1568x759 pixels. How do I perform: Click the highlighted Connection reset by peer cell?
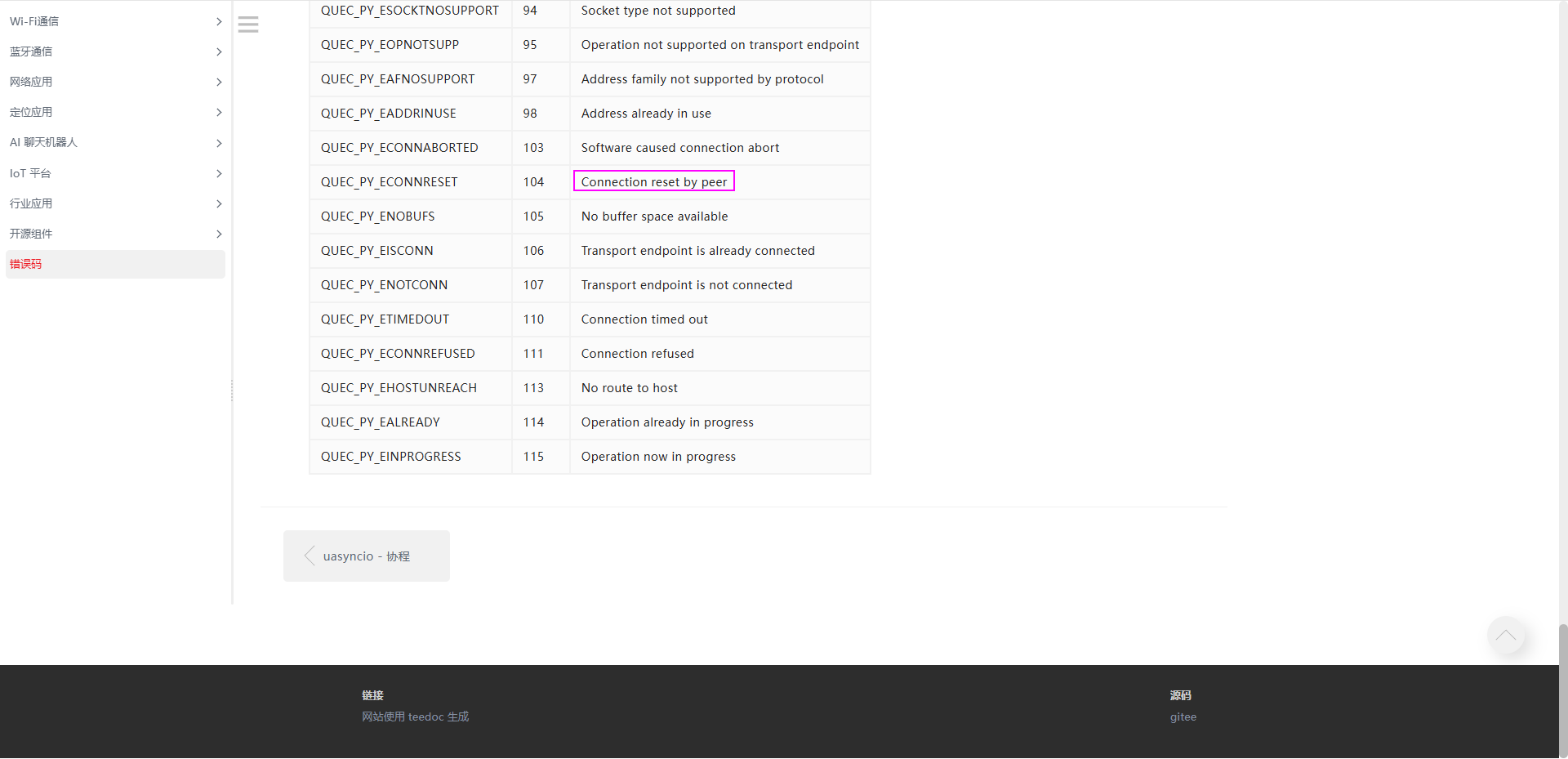pos(653,181)
